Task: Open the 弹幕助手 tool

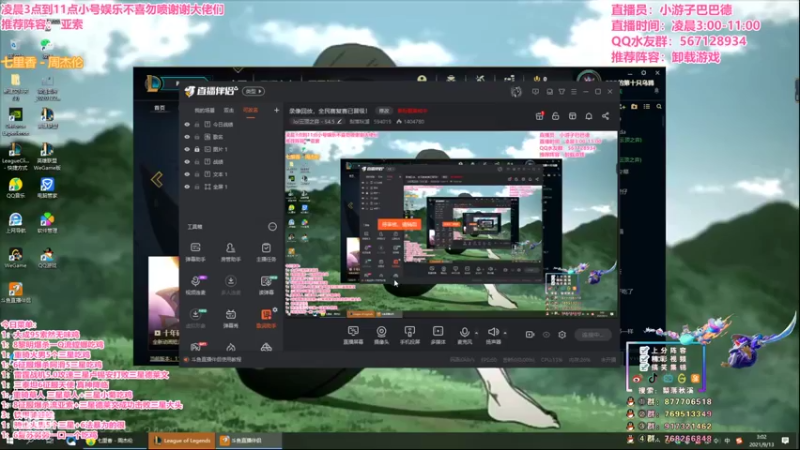Action: [x=195, y=252]
